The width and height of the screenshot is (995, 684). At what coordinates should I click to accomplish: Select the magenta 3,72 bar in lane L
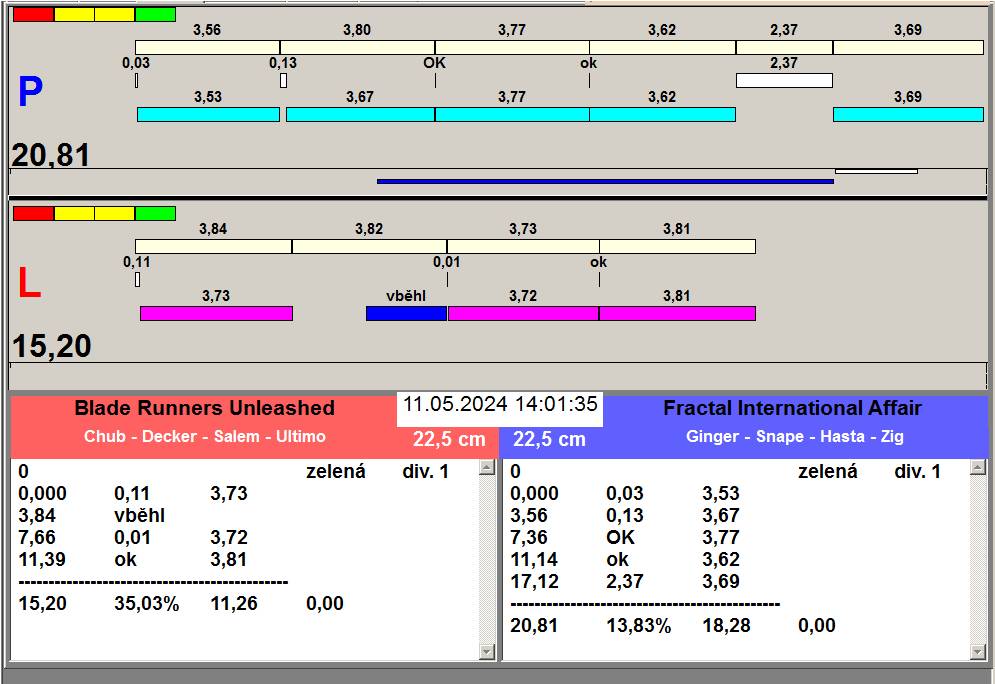(524, 313)
